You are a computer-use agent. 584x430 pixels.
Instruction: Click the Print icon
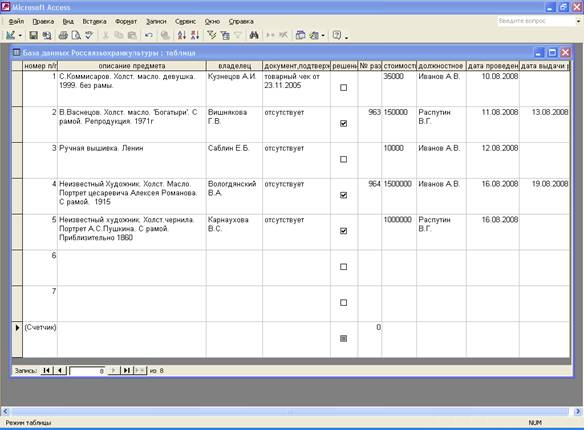point(63,35)
